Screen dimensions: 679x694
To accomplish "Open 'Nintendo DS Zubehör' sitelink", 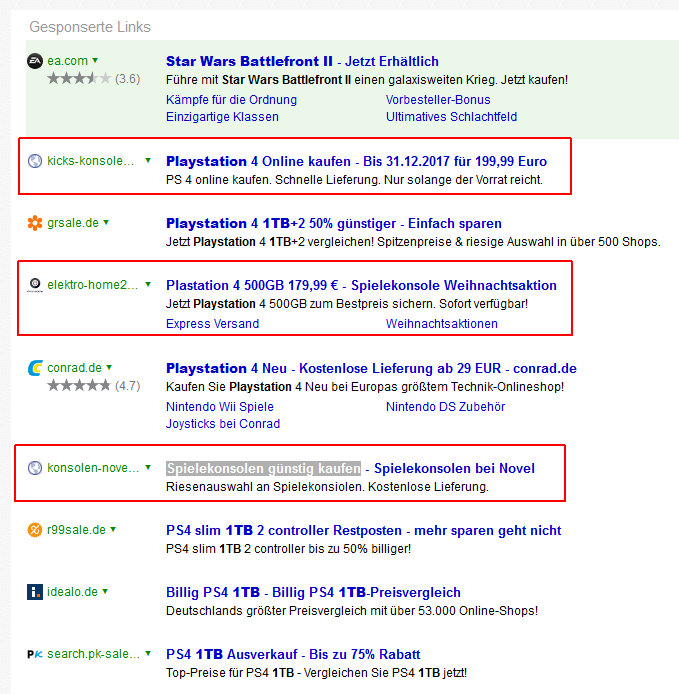I will tap(445, 406).
